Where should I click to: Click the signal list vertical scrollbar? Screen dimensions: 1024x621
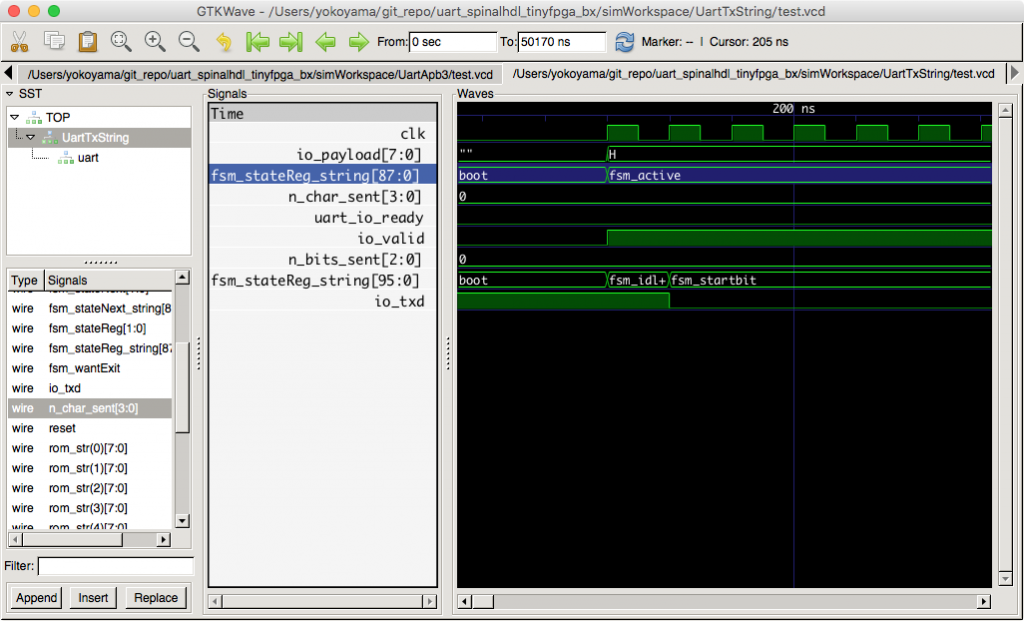coord(182,390)
